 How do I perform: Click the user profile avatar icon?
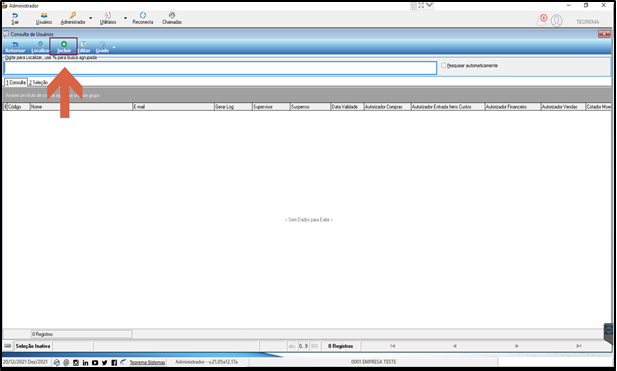(556, 20)
